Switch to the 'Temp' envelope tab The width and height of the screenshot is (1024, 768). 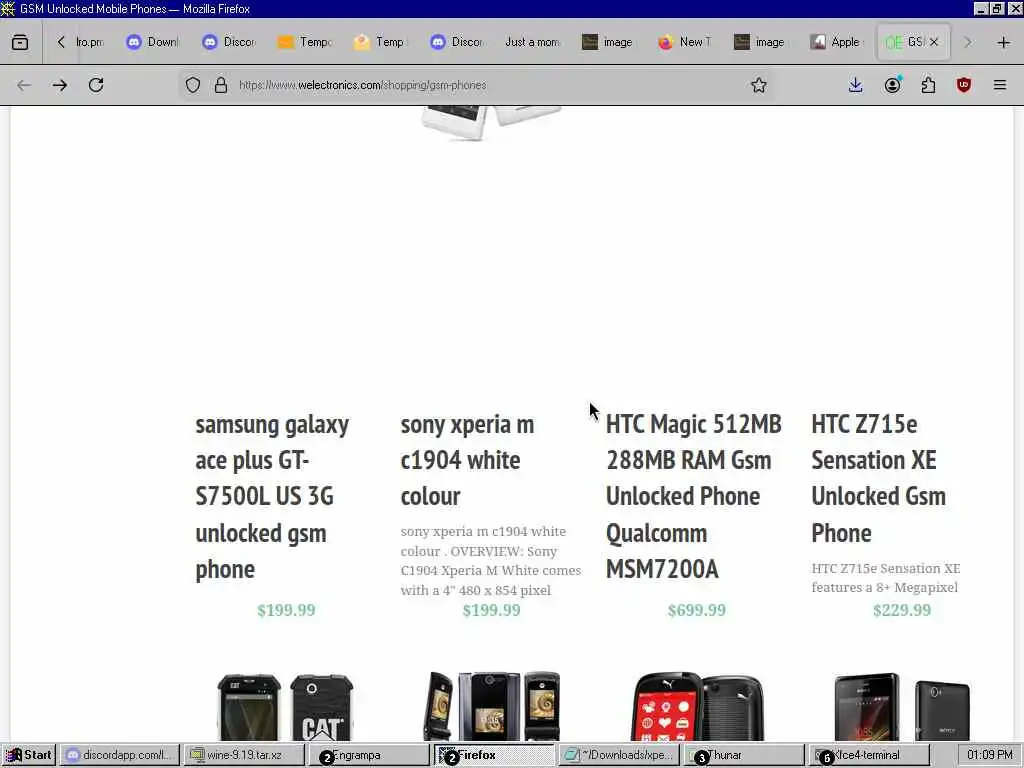381,42
